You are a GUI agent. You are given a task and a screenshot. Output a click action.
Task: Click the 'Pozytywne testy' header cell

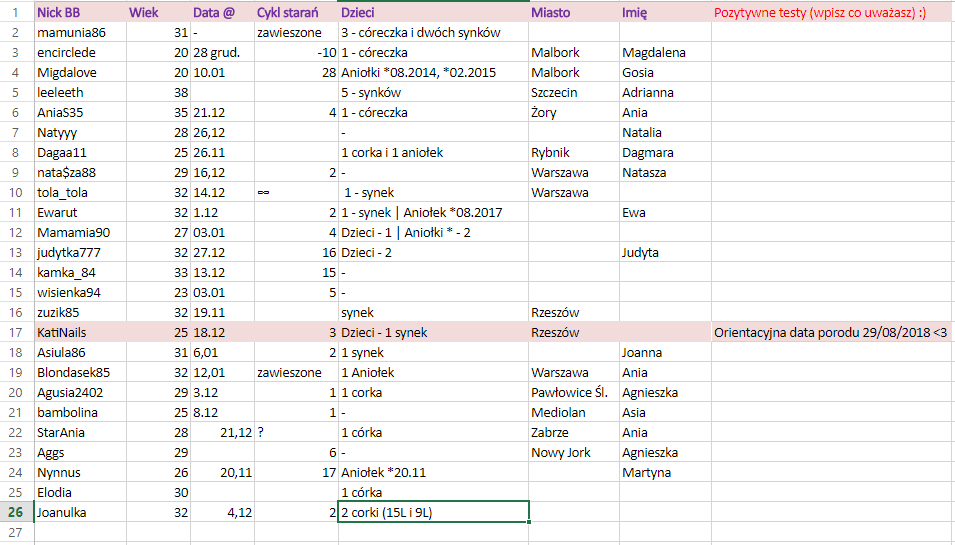(832, 13)
